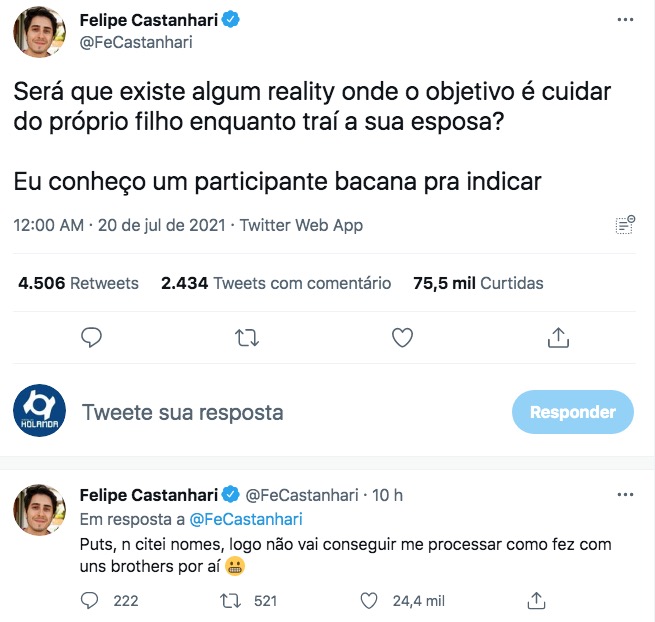View the 4.506 Retweets list

78,283
